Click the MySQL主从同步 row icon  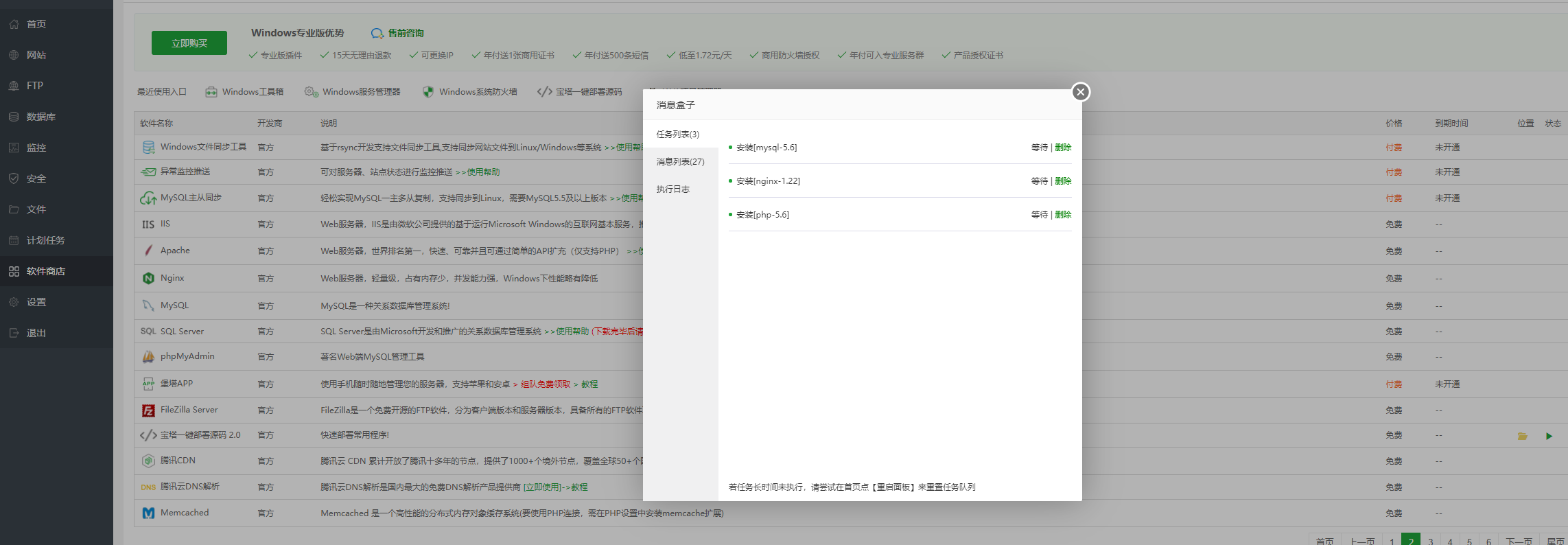[x=148, y=198]
